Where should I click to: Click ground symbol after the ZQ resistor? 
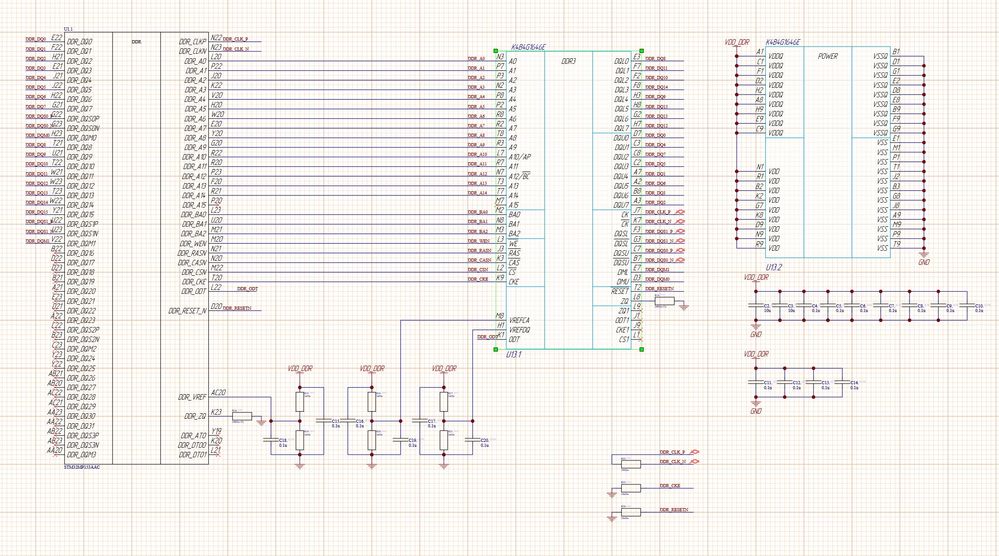[x=684, y=306]
